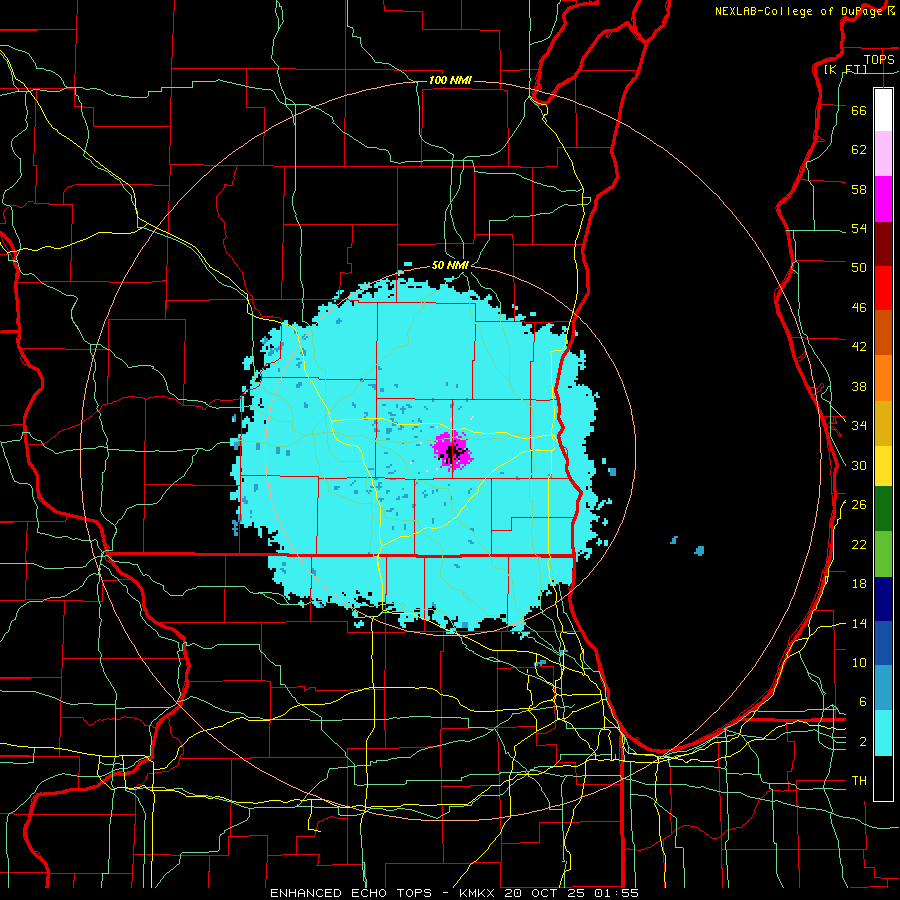Click the light pink legend swatch
Screen dimensions: 900x900
pos(883,153)
